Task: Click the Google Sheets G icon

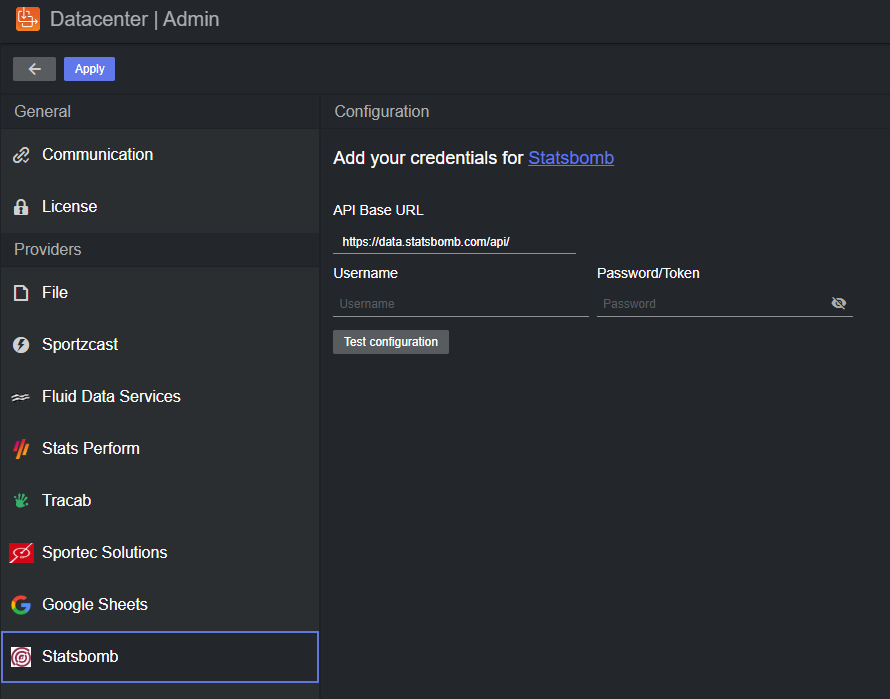Action: pos(21,605)
